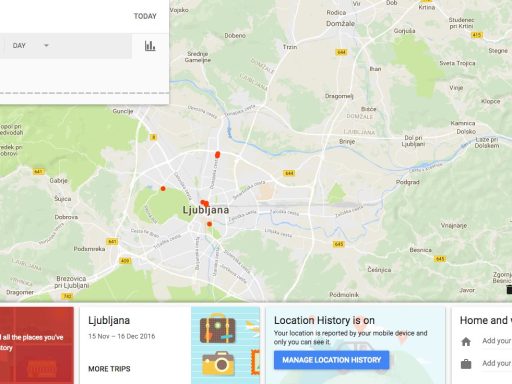Click the home icon beside Add your home

(x=466, y=342)
